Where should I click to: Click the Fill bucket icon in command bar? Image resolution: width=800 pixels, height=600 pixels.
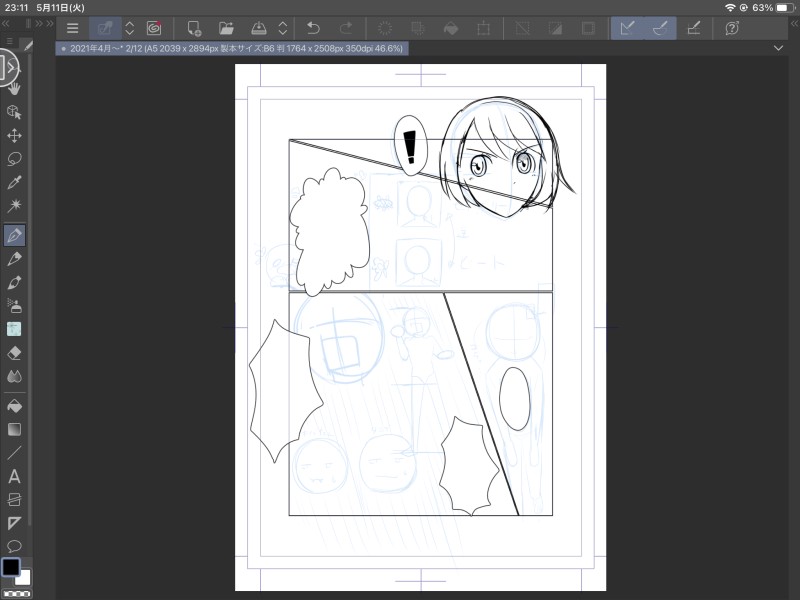451,28
